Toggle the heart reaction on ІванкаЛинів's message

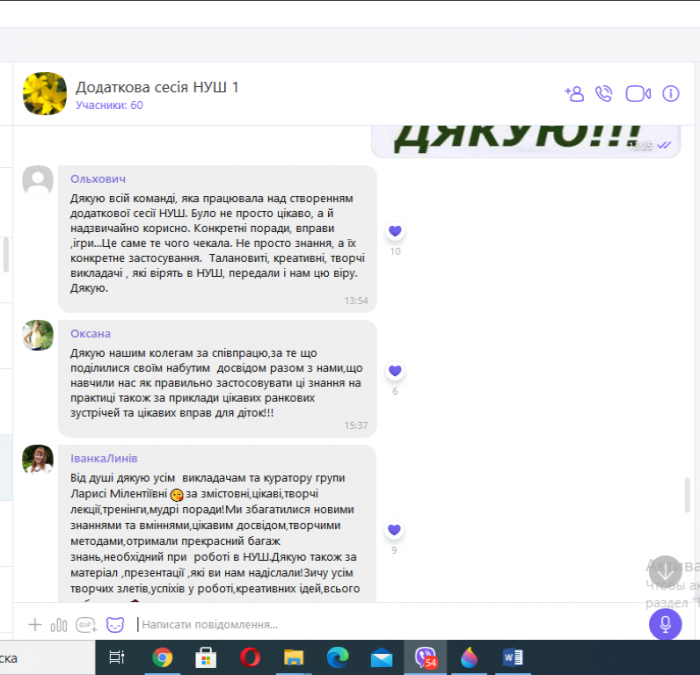point(395,530)
